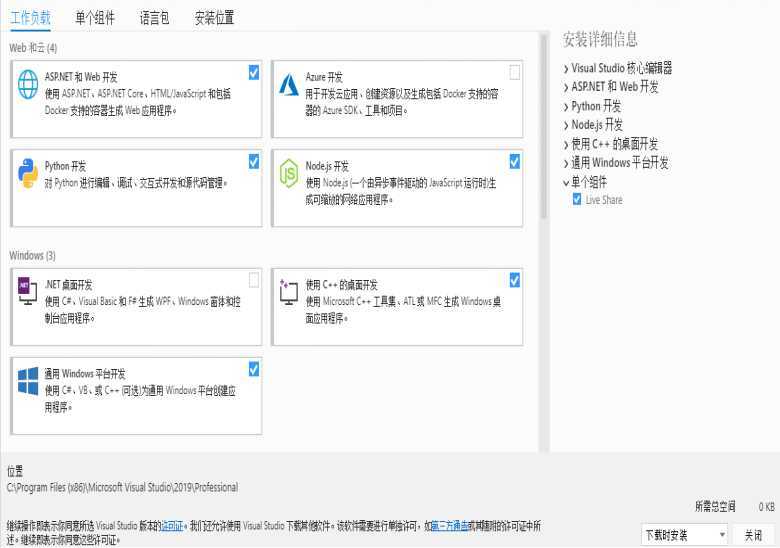
Task: Click the Python logo icon
Action: (x=28, y=174)
